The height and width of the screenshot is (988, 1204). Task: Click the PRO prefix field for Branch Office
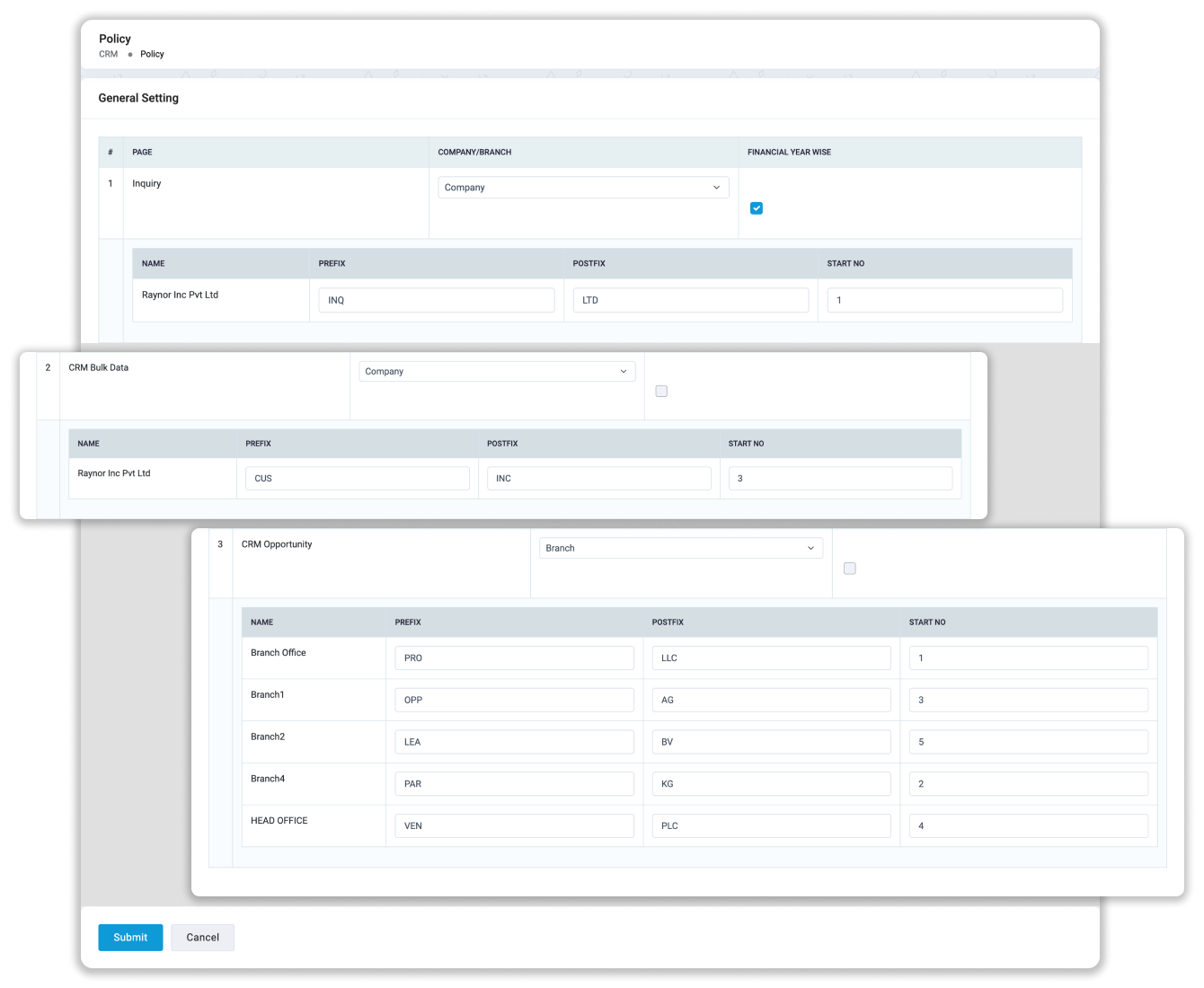pos(514,657)
